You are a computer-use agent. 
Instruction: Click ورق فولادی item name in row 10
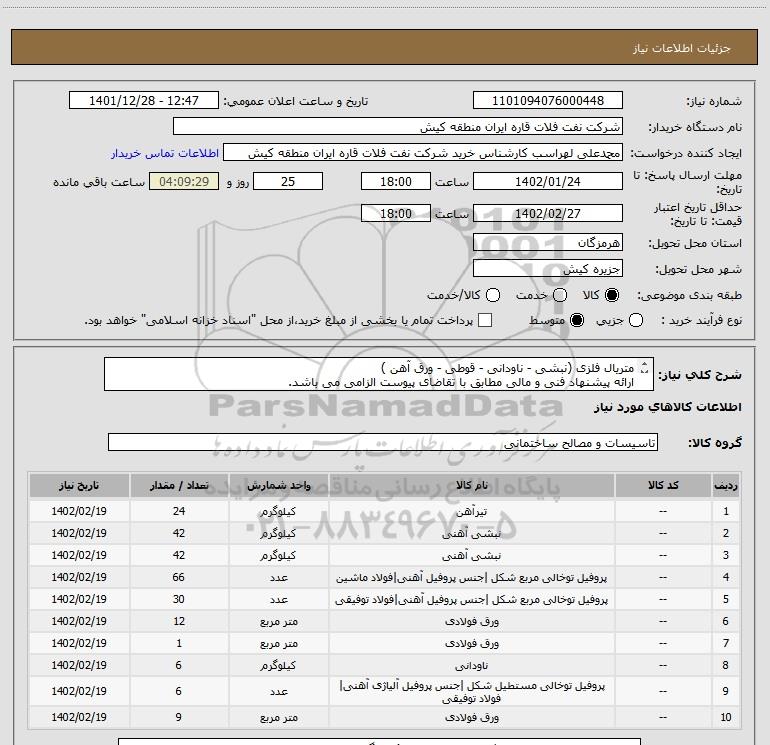point(471,718)
